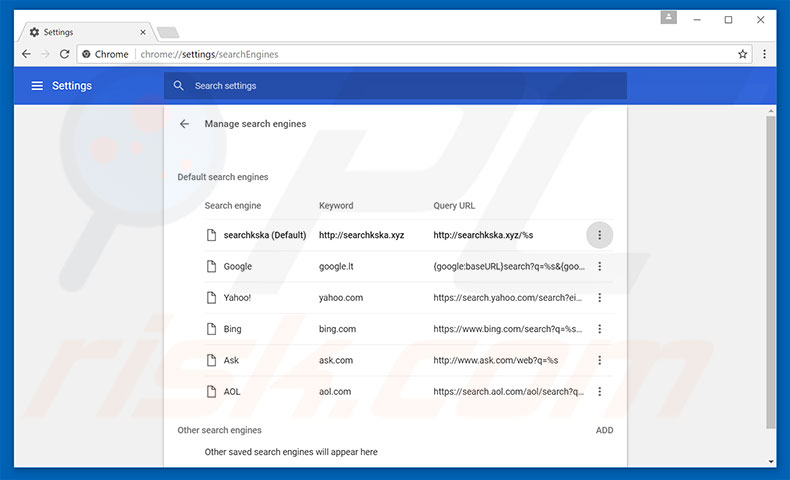This screenshot has height=480, width=790.
Task: Click the page icon beside Google
Action: (212, 266)
